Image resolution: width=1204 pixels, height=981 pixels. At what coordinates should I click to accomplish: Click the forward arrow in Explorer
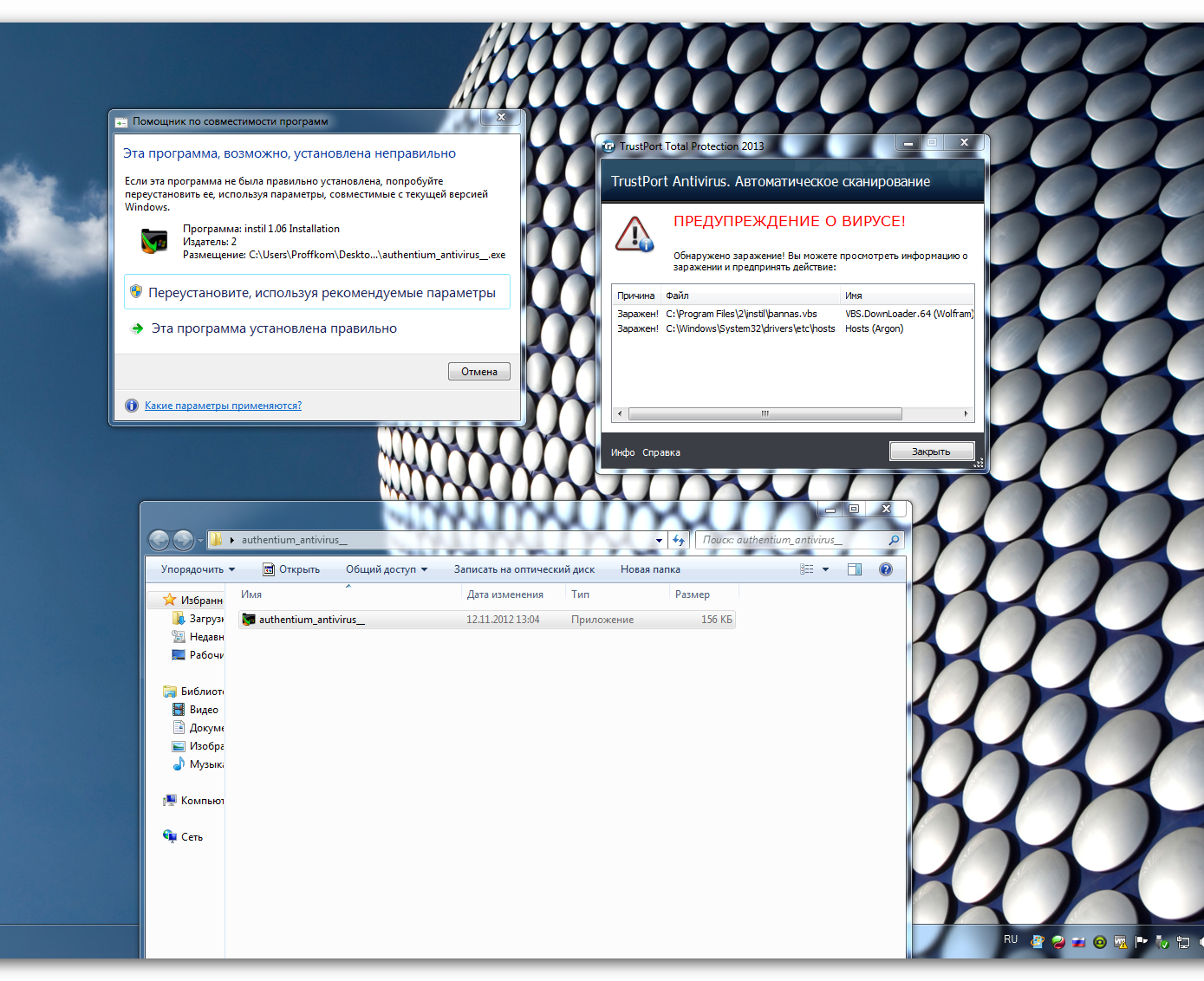coord(183,540)
